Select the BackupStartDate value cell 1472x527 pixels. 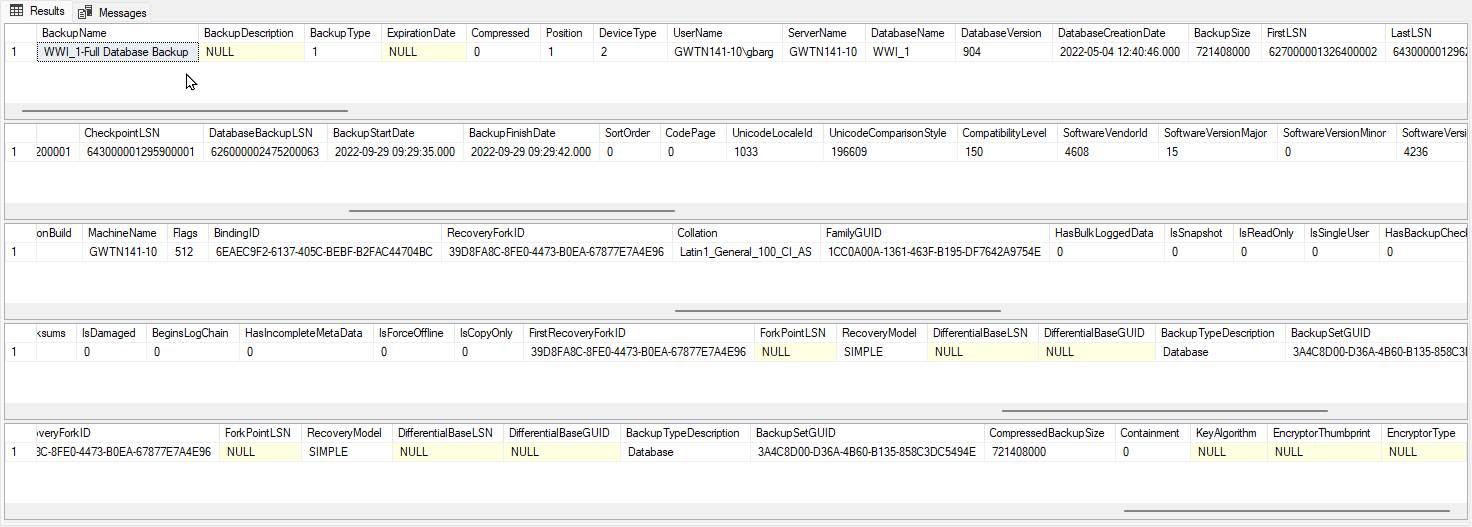coord(394,152)
